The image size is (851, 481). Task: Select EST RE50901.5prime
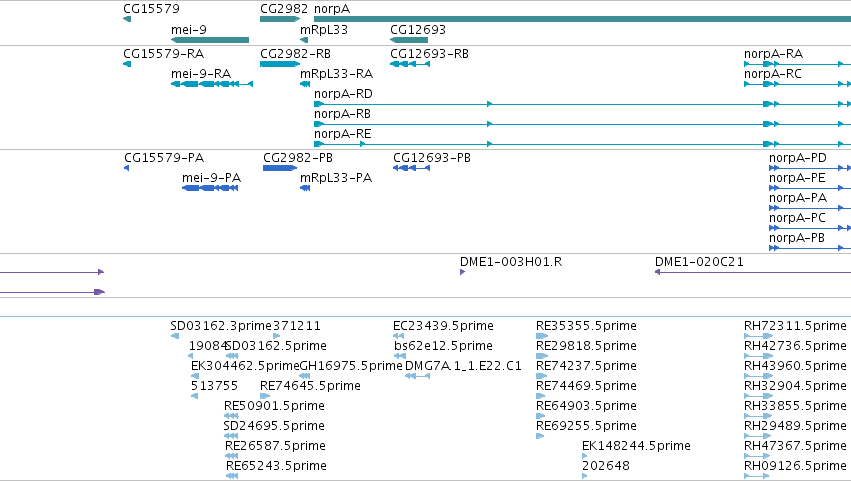pyautogui.click(x=274, y=407)
